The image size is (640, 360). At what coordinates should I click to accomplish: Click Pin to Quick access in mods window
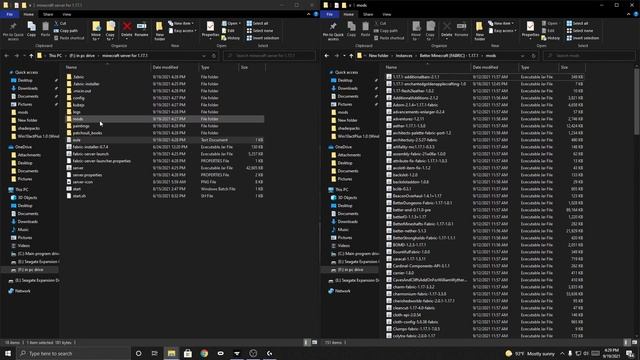click(x=333, y=31)
